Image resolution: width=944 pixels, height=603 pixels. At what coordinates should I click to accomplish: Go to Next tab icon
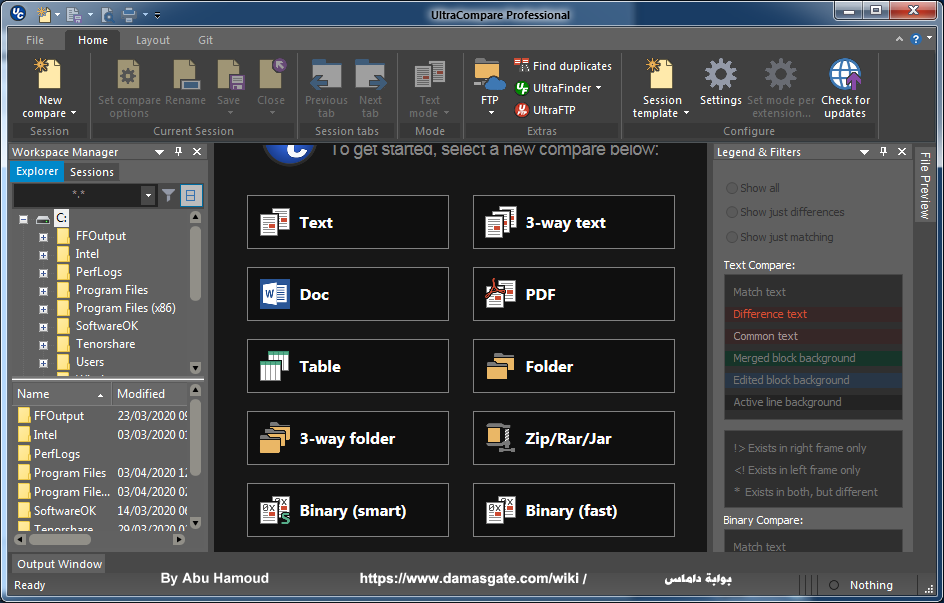pos(370,74)
